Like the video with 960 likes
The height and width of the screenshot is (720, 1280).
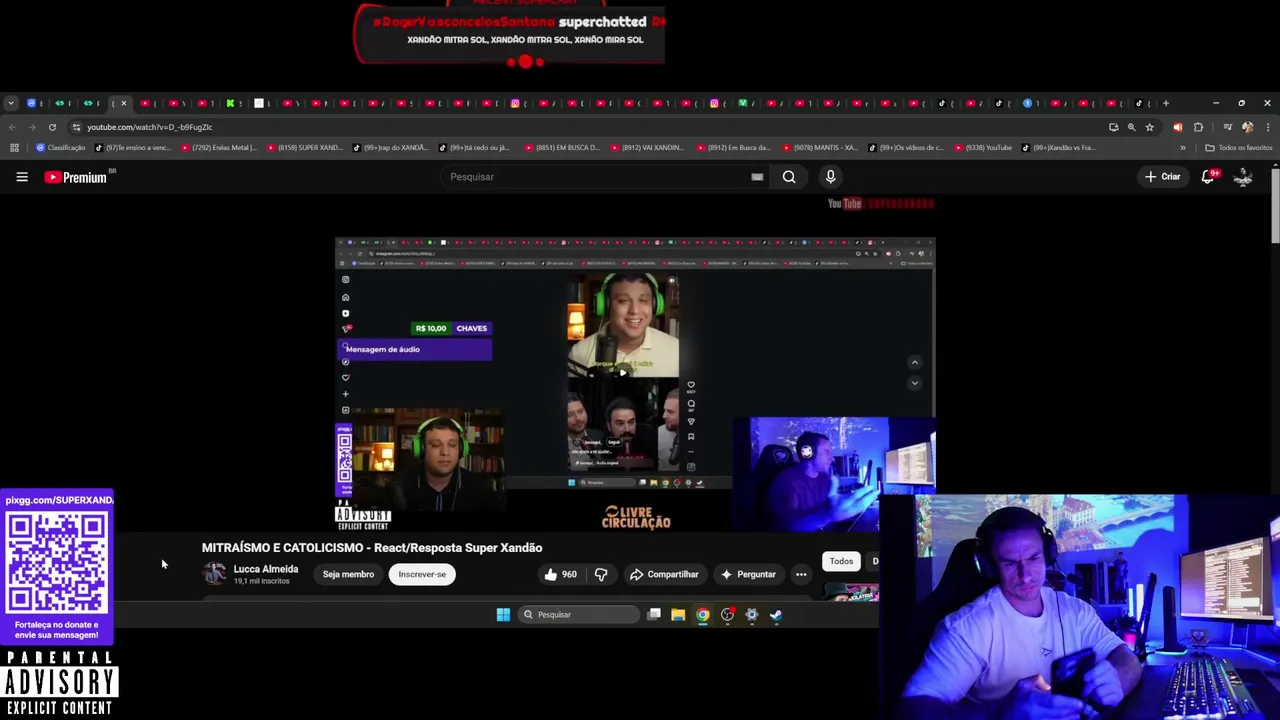pyautogui.click(x=560, y=574)
